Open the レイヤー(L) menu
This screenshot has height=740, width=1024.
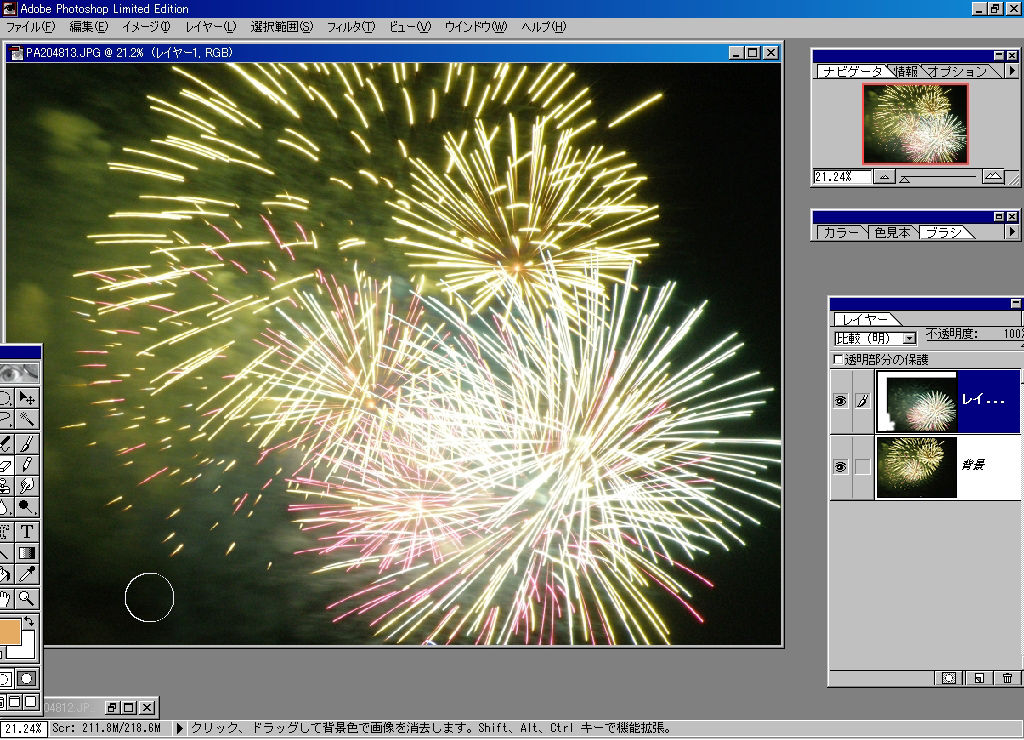[x=210, y=27]
